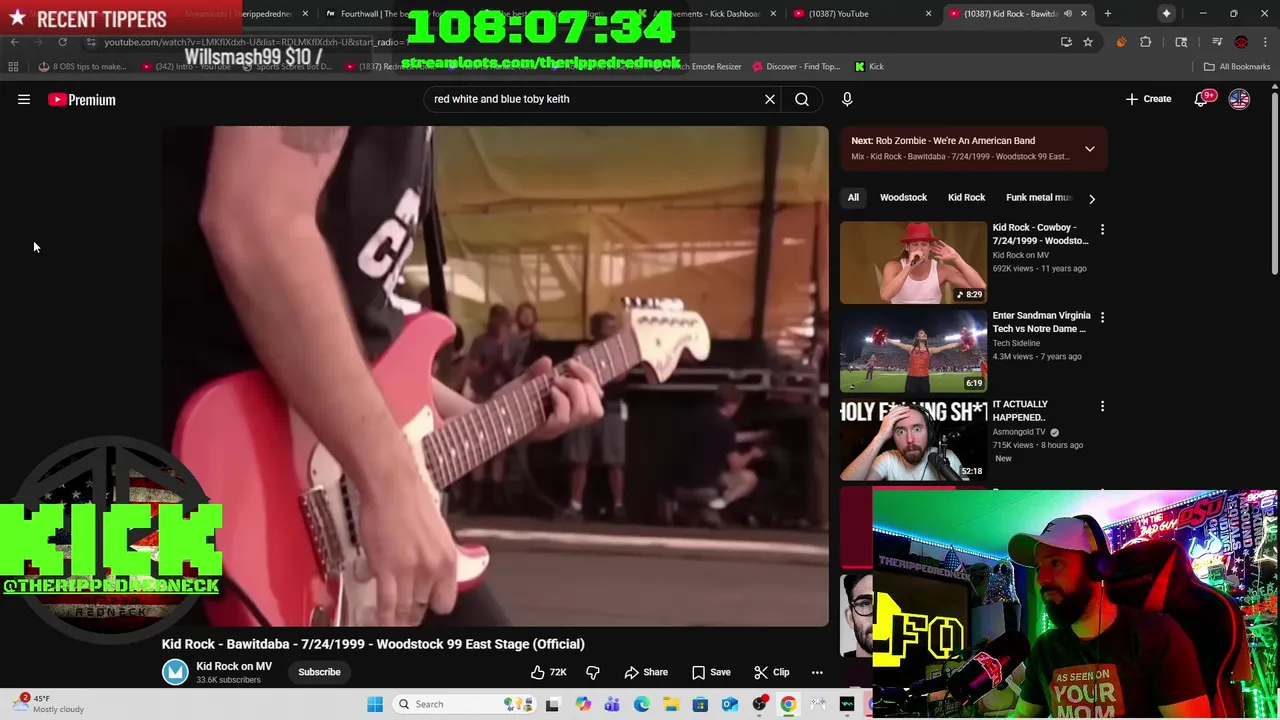Open the weather widget showing 45°F
This screenshot has height=720, width=1280.
tap(48, 704)
